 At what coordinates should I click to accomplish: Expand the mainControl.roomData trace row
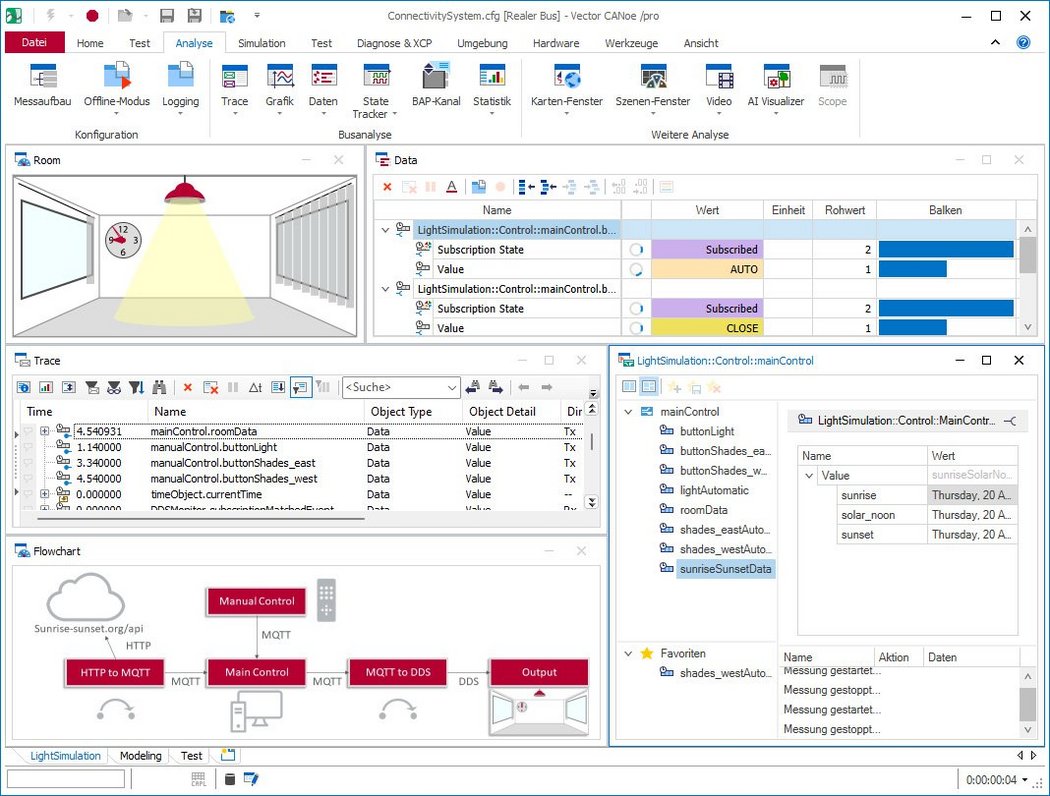click(x=45, y=431)
